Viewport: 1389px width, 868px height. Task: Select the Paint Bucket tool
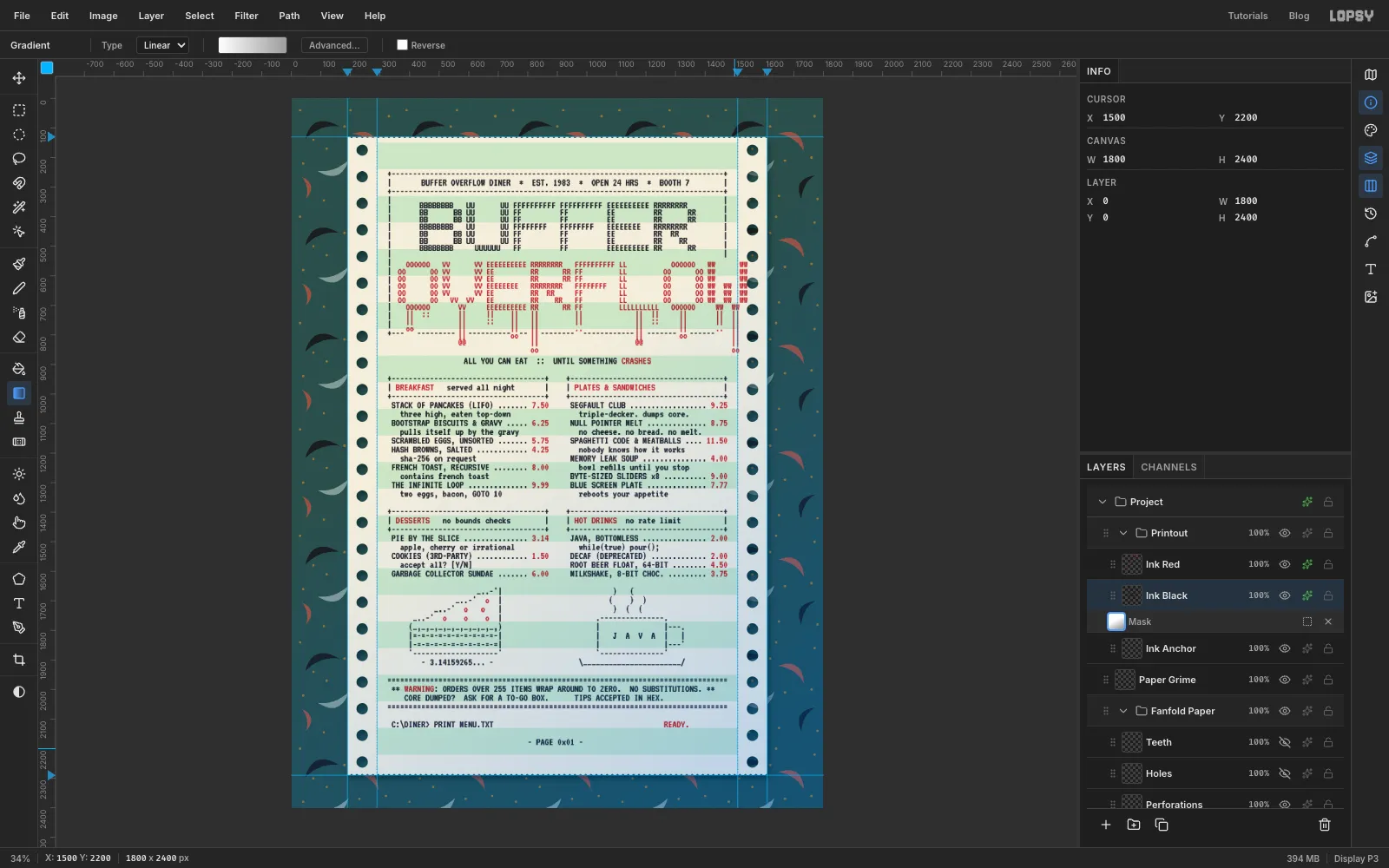(19, 369)
